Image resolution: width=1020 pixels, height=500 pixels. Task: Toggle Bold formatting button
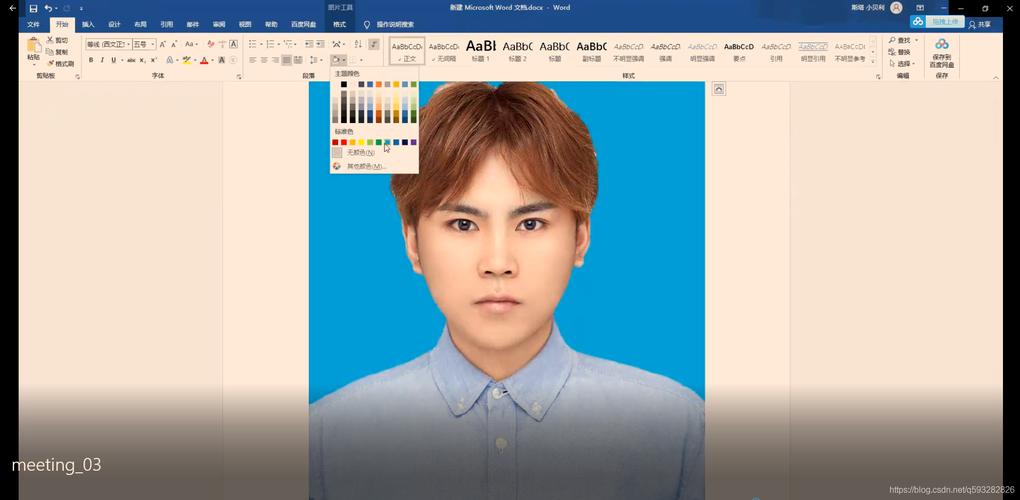tap(91, 60)
